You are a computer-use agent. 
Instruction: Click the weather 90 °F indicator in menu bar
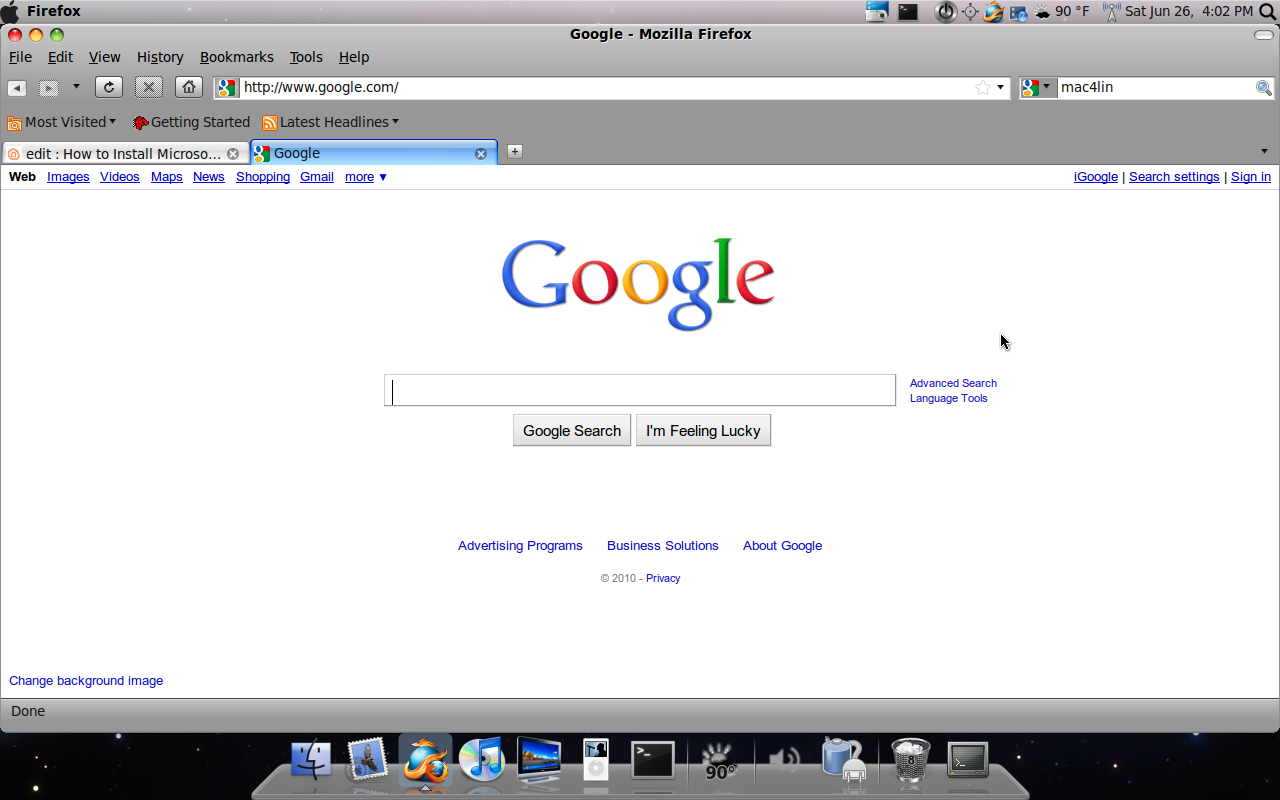click(1062, 11)
